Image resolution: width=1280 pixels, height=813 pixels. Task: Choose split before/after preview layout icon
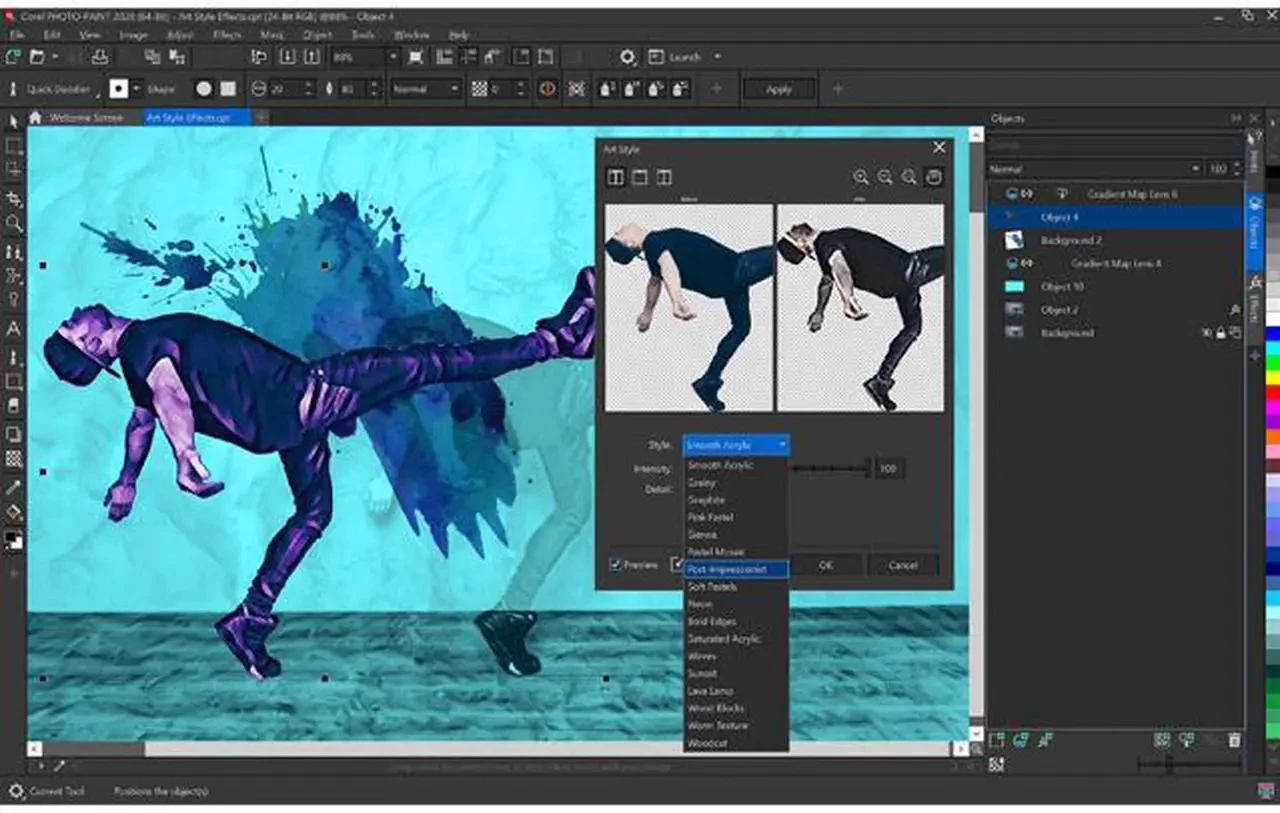(x=615, y=177)
